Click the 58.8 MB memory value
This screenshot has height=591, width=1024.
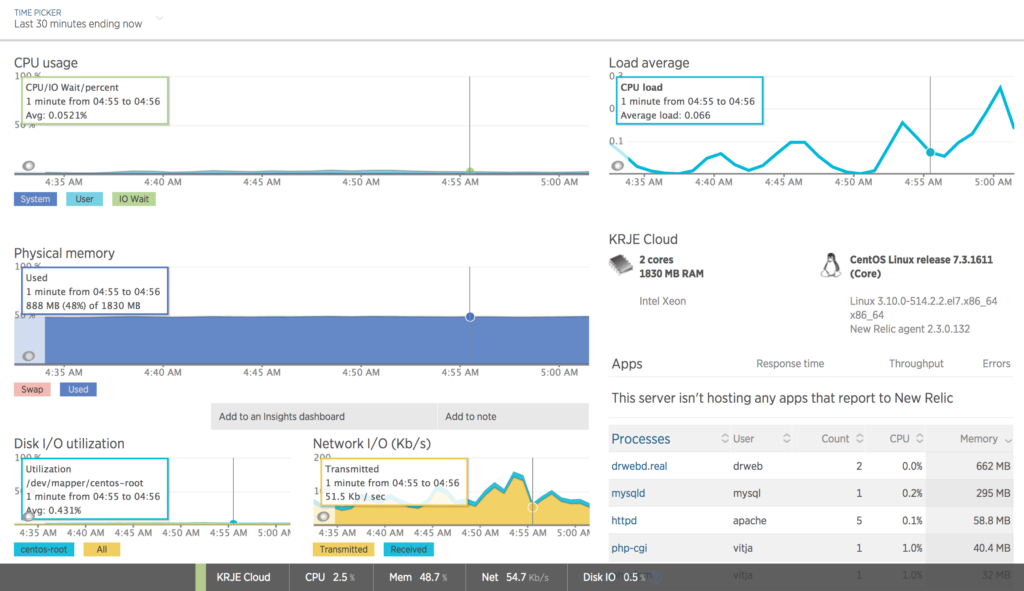tap(991, 520)
